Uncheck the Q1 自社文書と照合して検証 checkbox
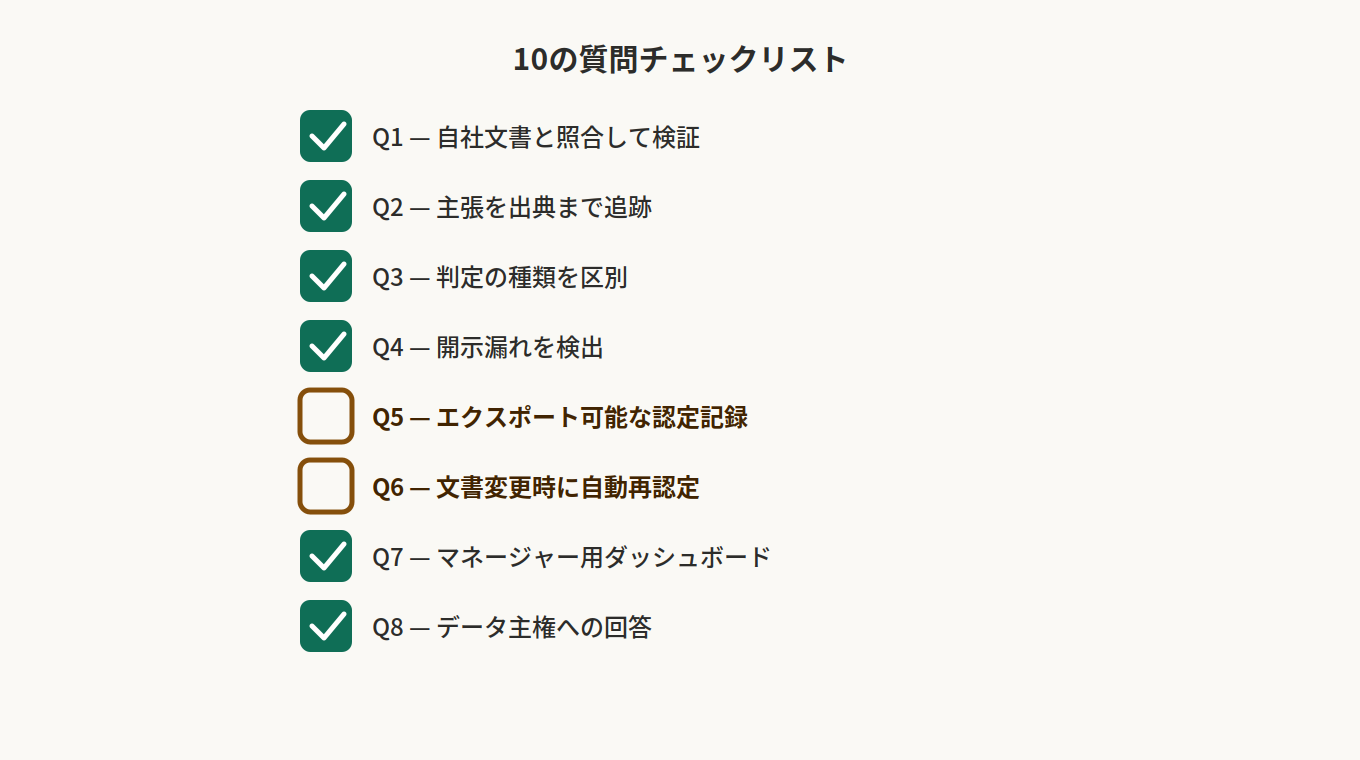 click(x=326, y=136)
